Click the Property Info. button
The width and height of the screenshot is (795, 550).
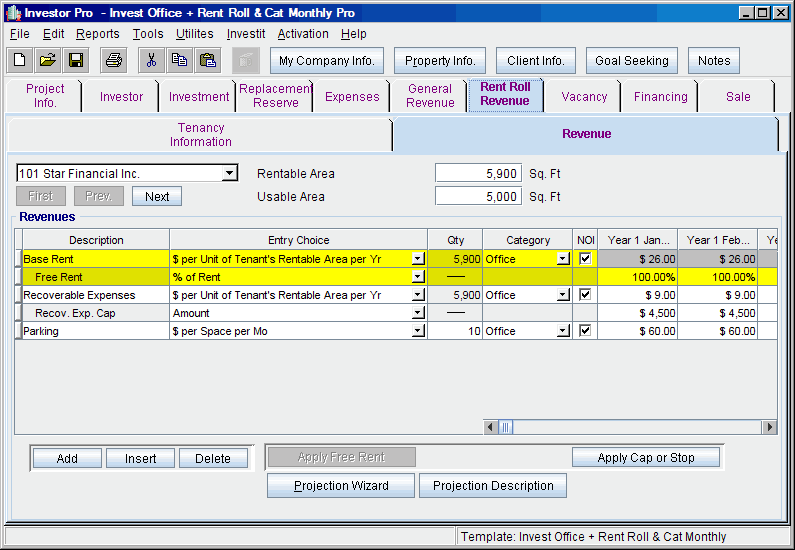pyautogui.click(x=440, y=61)
